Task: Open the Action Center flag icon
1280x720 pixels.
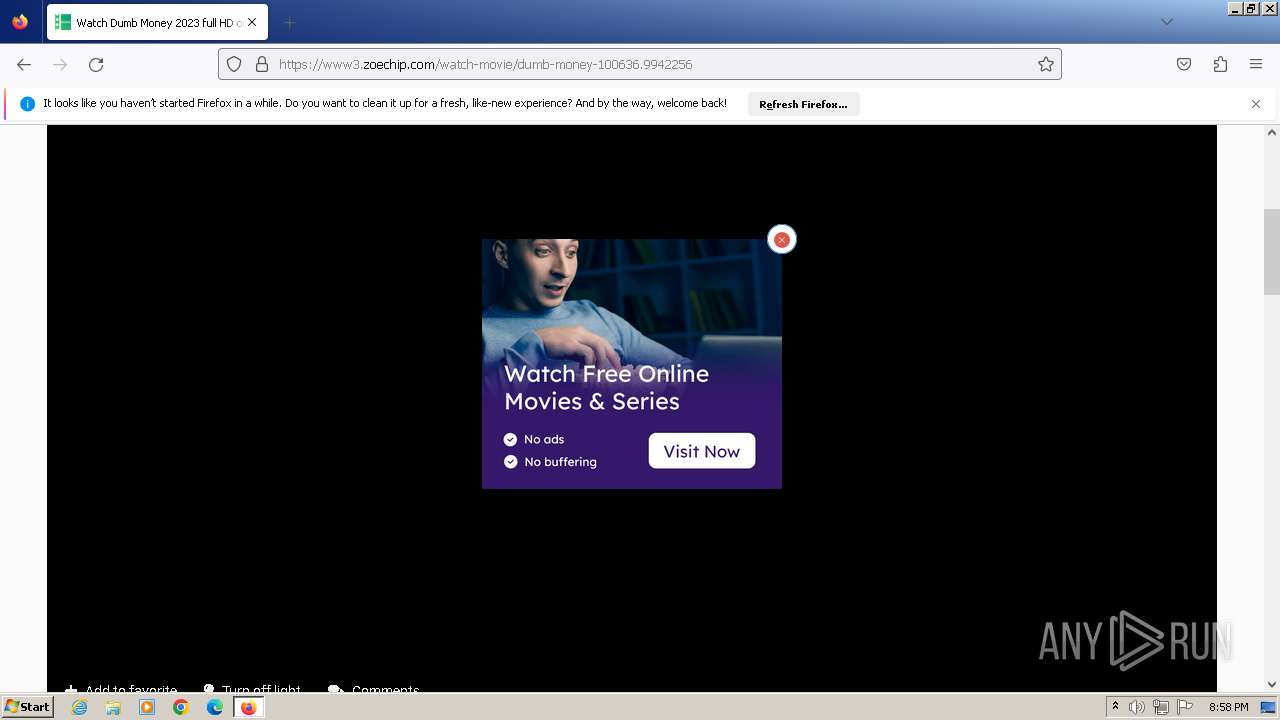Action: coord(1184,707)
